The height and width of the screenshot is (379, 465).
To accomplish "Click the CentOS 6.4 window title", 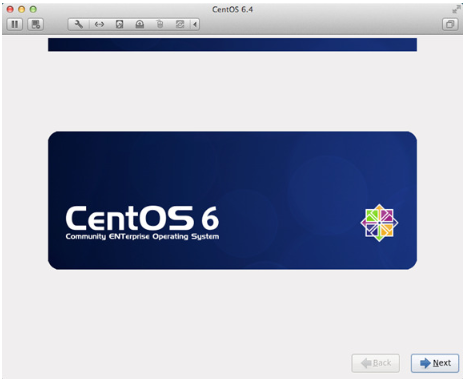I will [233, 9].
